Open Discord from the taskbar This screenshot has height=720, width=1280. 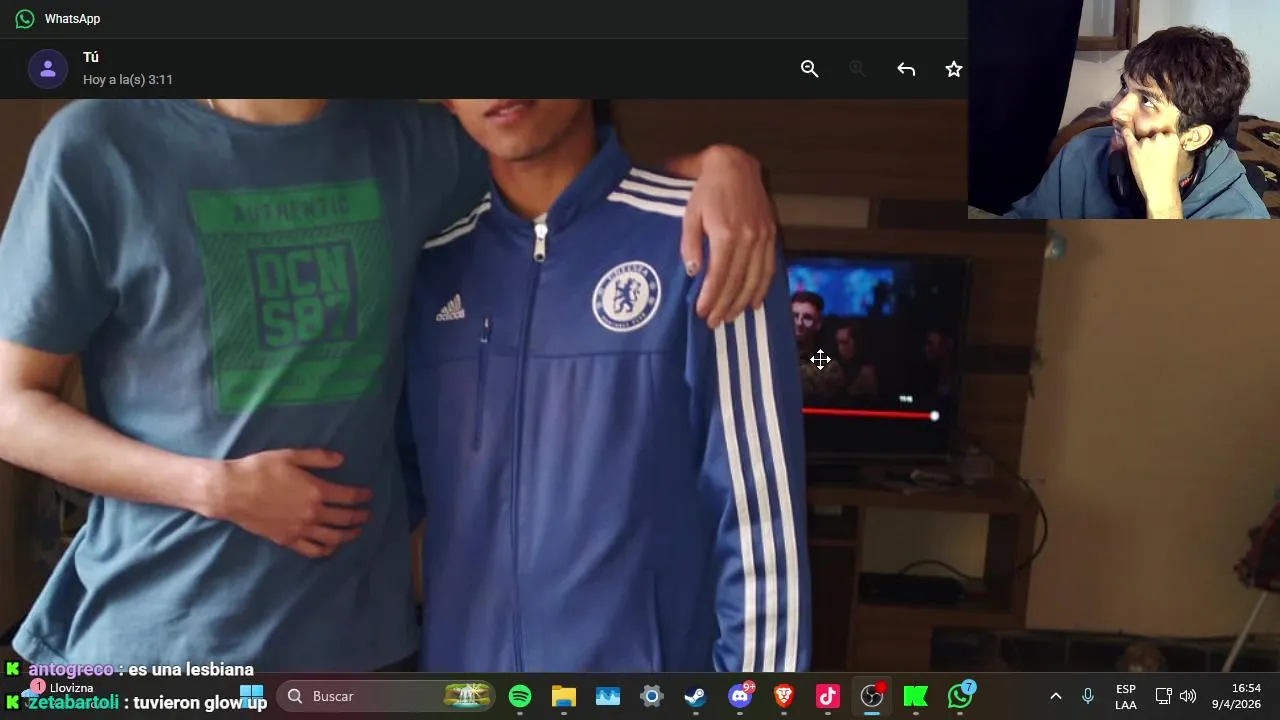[740, 696]
